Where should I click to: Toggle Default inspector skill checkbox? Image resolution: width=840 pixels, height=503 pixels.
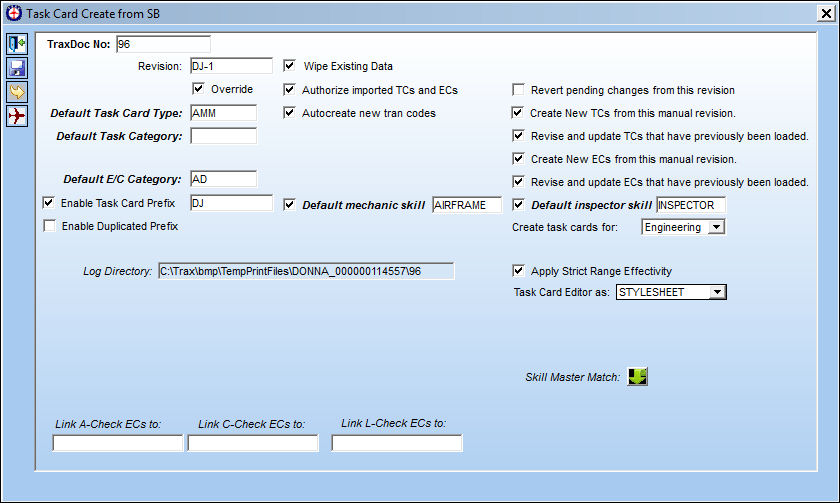click(x=518, y=205)
